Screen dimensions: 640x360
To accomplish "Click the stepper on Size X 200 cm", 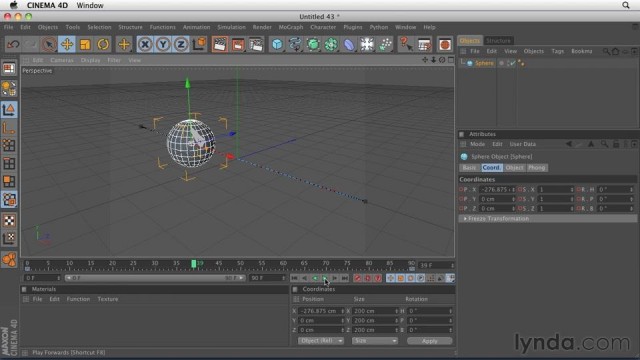I will [x=396, y=311].
